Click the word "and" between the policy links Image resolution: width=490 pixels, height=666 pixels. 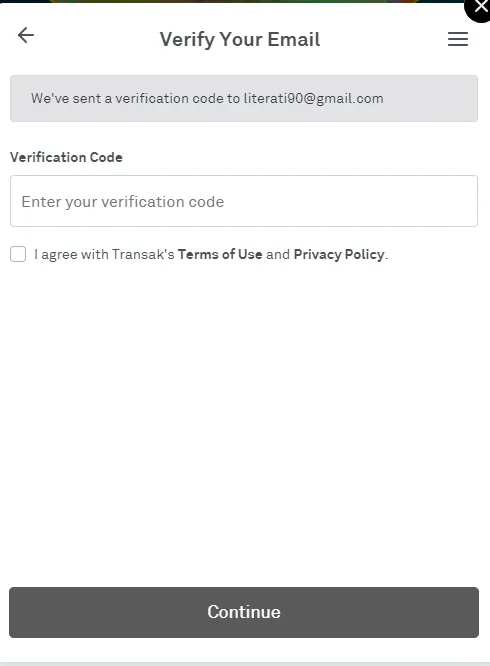278,254
